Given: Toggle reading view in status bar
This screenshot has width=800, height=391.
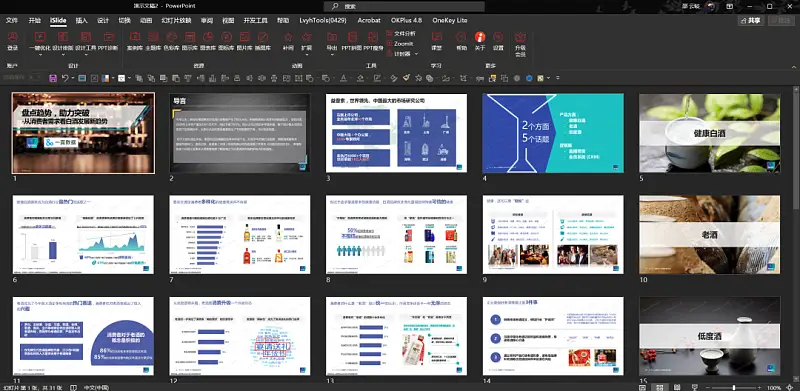Looking at the screenshot, I should click(677, 387).
